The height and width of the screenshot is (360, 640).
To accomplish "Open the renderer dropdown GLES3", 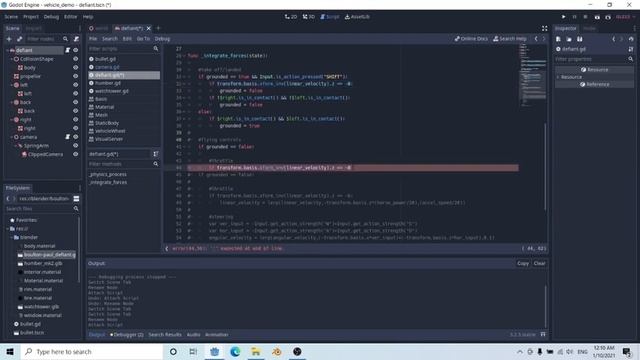I will click(625, 17).
